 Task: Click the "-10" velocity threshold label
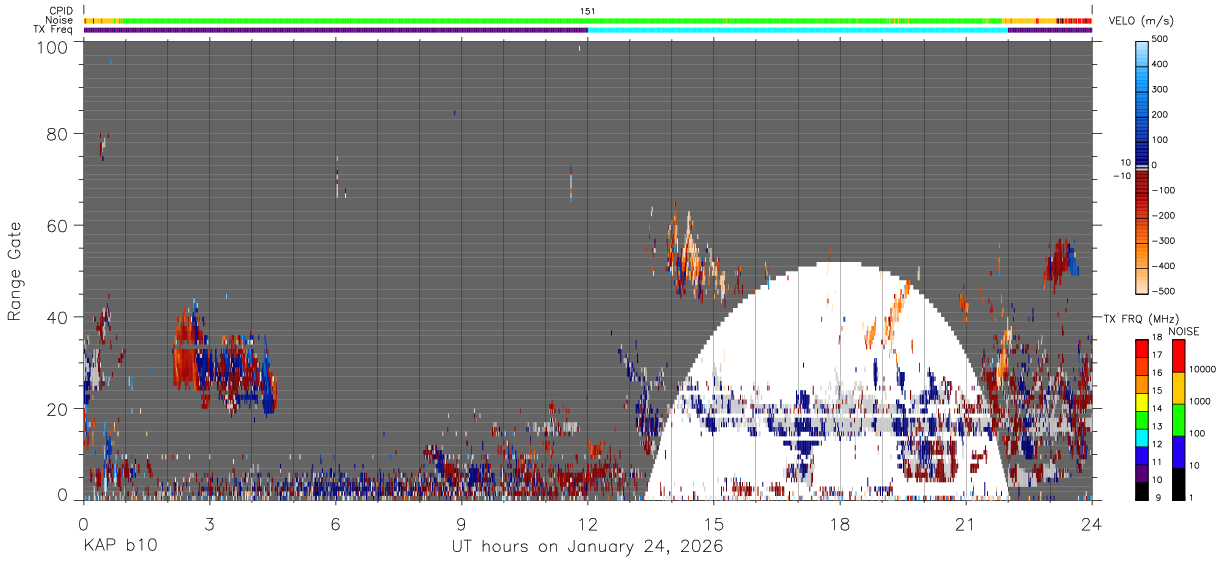[1122, 176]
